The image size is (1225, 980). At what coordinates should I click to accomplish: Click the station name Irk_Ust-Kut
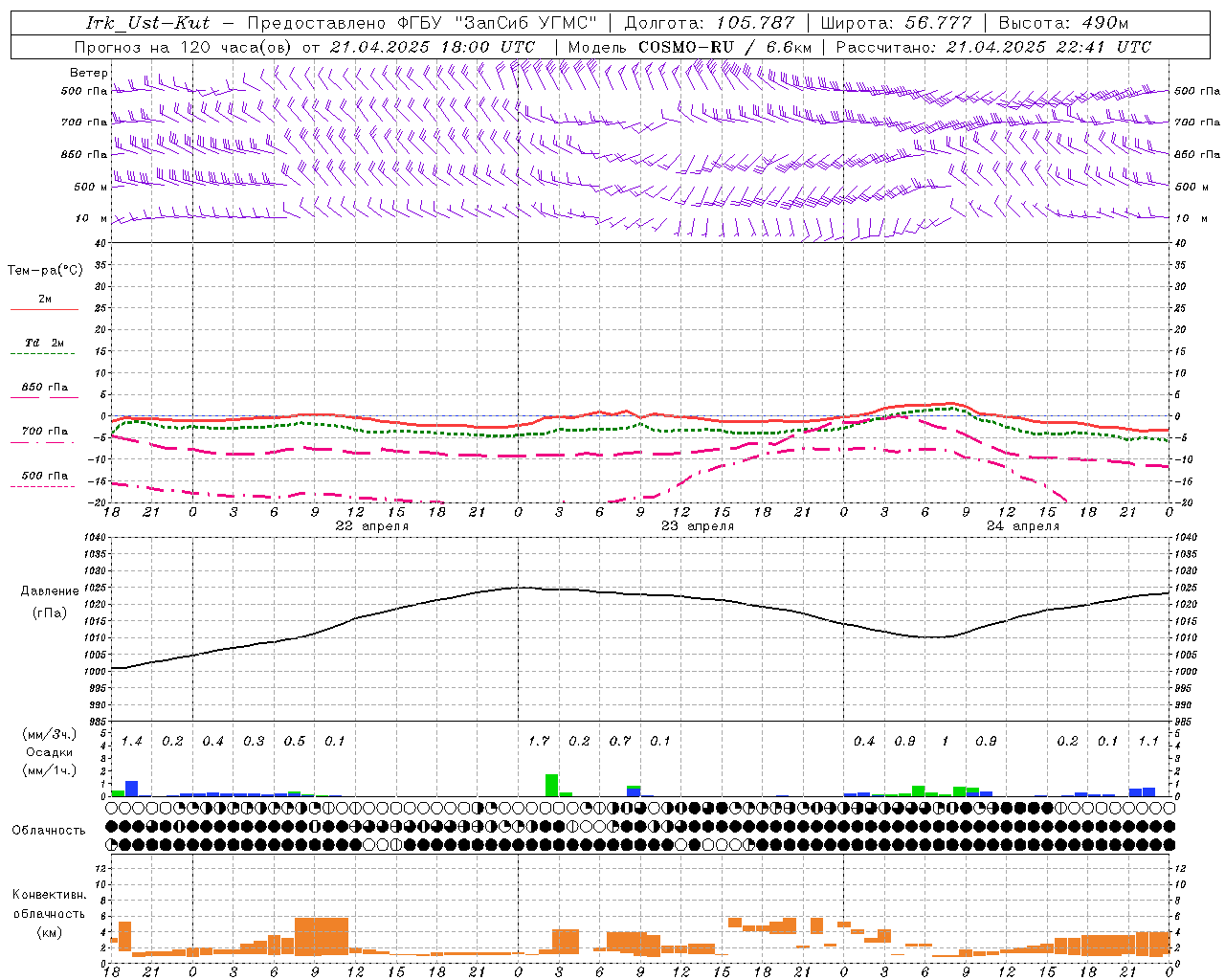148,23
